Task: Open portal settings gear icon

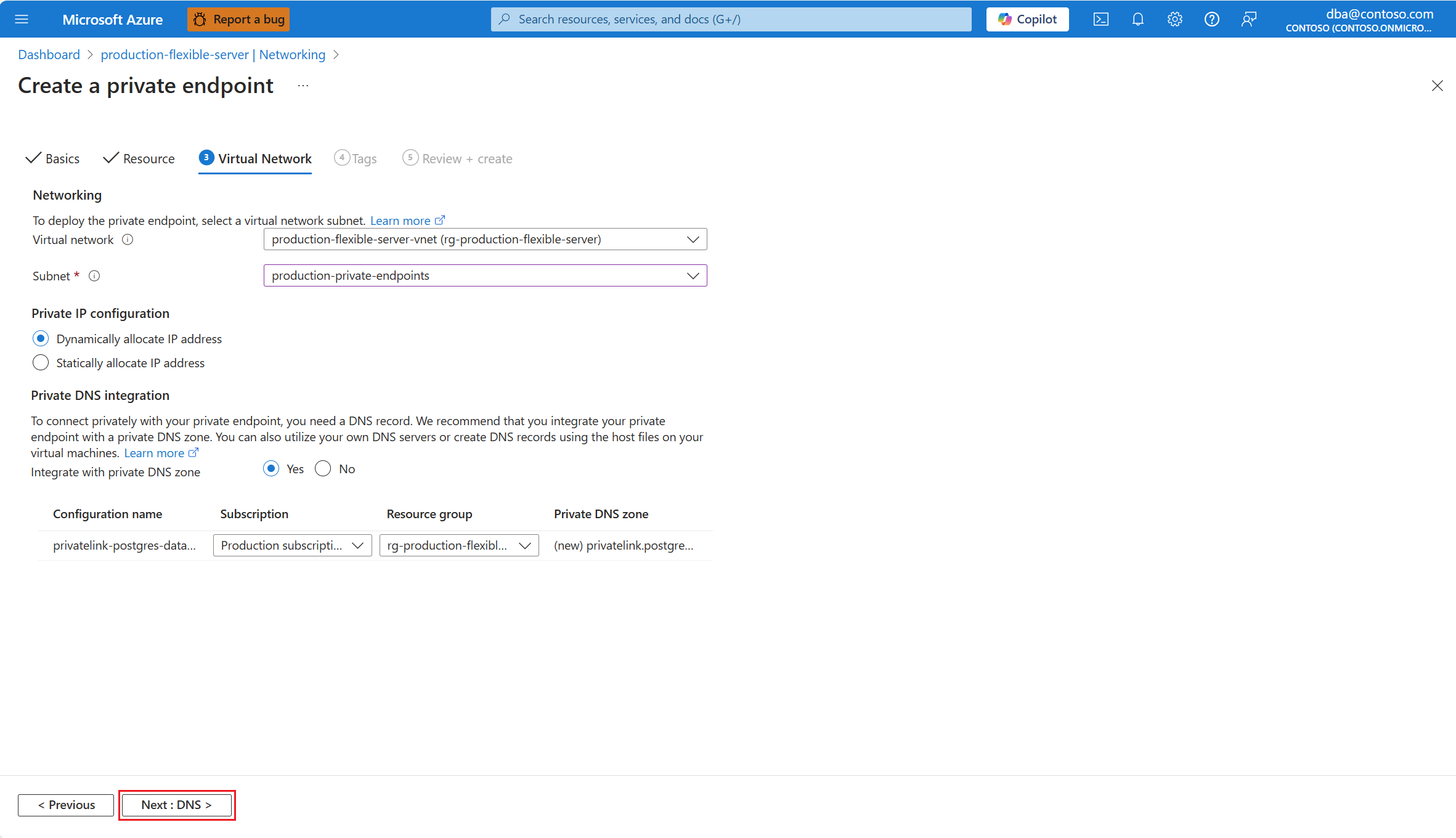Action: click(x=1174, y=19)
